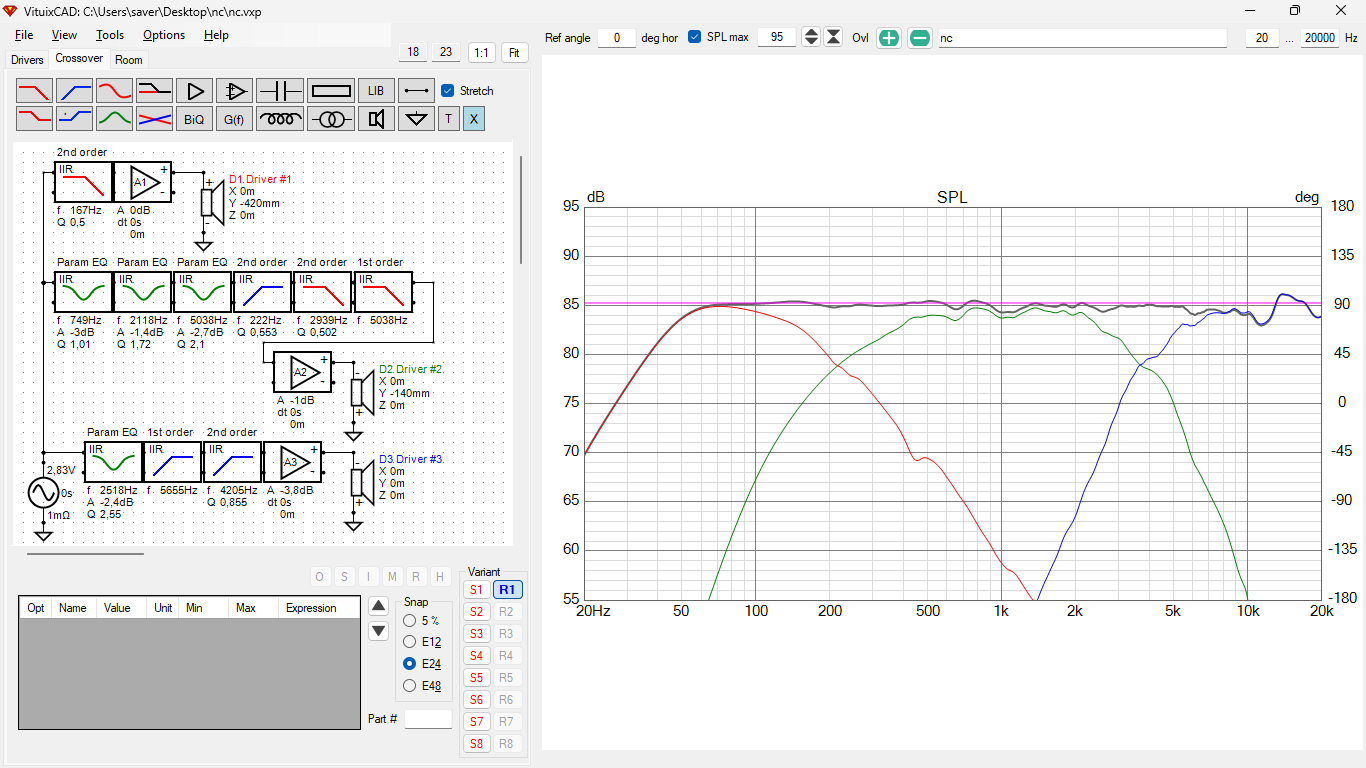Switch to variant S3
The image size is (1366, 768).
pyautogui.click(x=476, y=634)
